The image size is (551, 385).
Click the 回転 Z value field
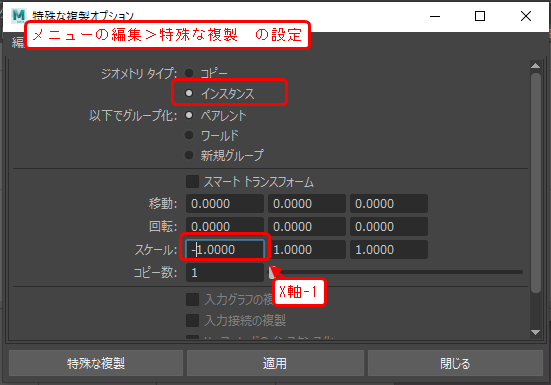click(389, 227)
